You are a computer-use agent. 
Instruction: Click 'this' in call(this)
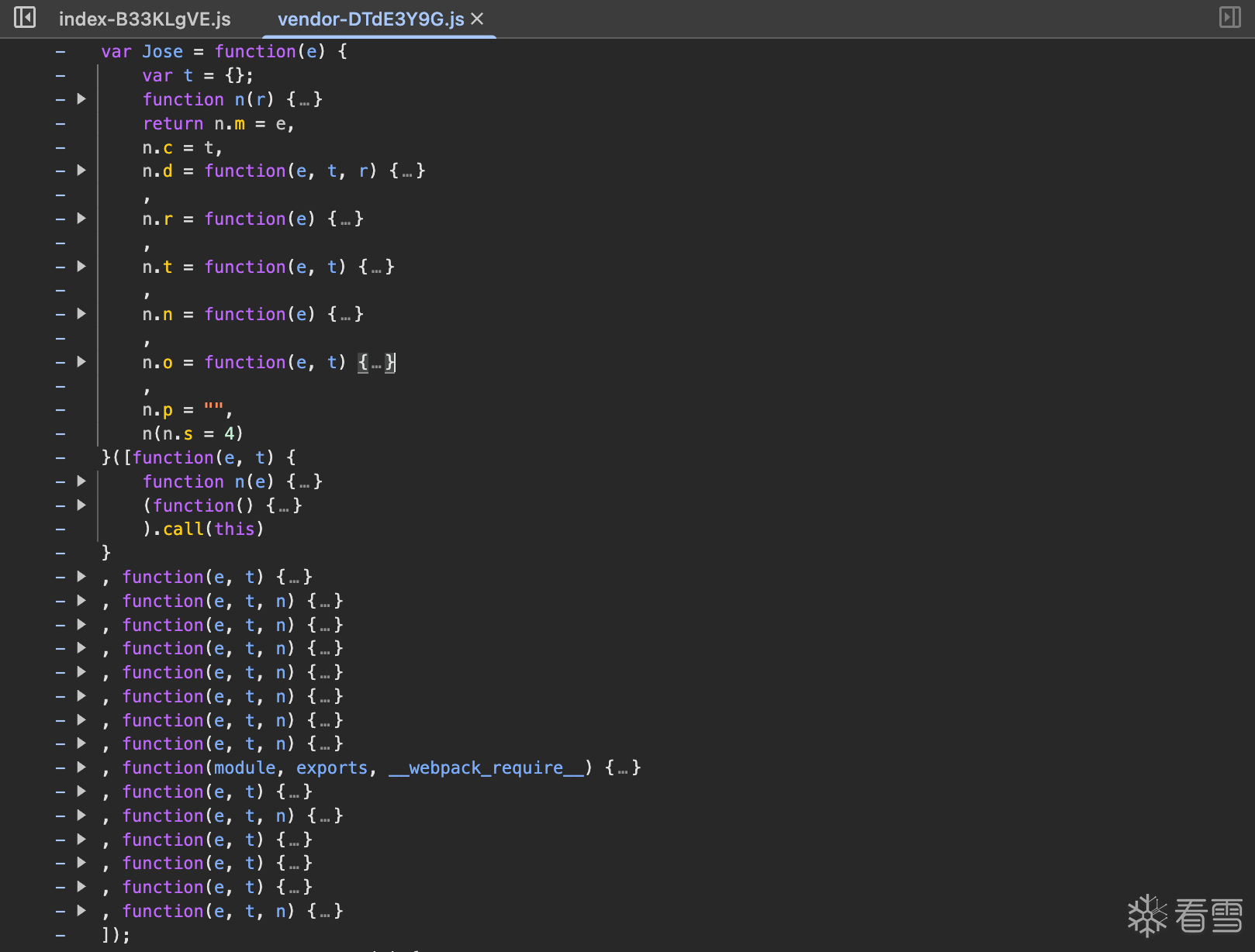234,529
